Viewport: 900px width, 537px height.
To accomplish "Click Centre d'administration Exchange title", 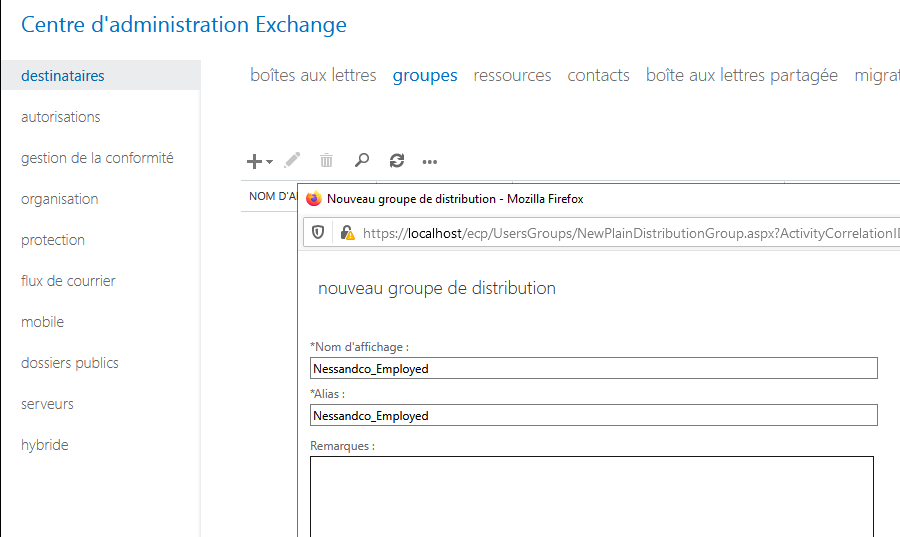I will pyautogui.click(x=184, y=25).
